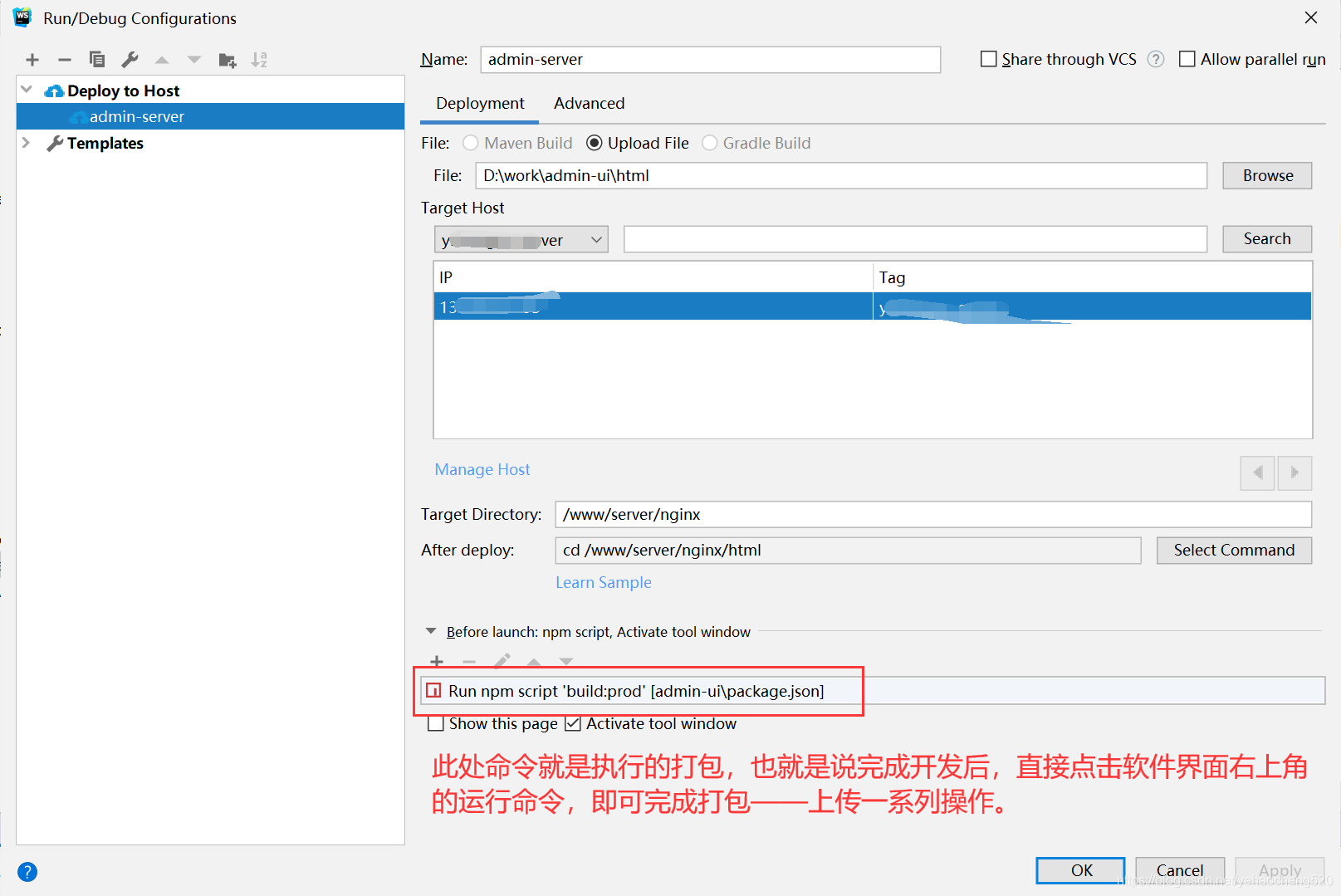Click Browse to choose upload file
This screenshot has height=896, width=1341.
[1267, 175]
